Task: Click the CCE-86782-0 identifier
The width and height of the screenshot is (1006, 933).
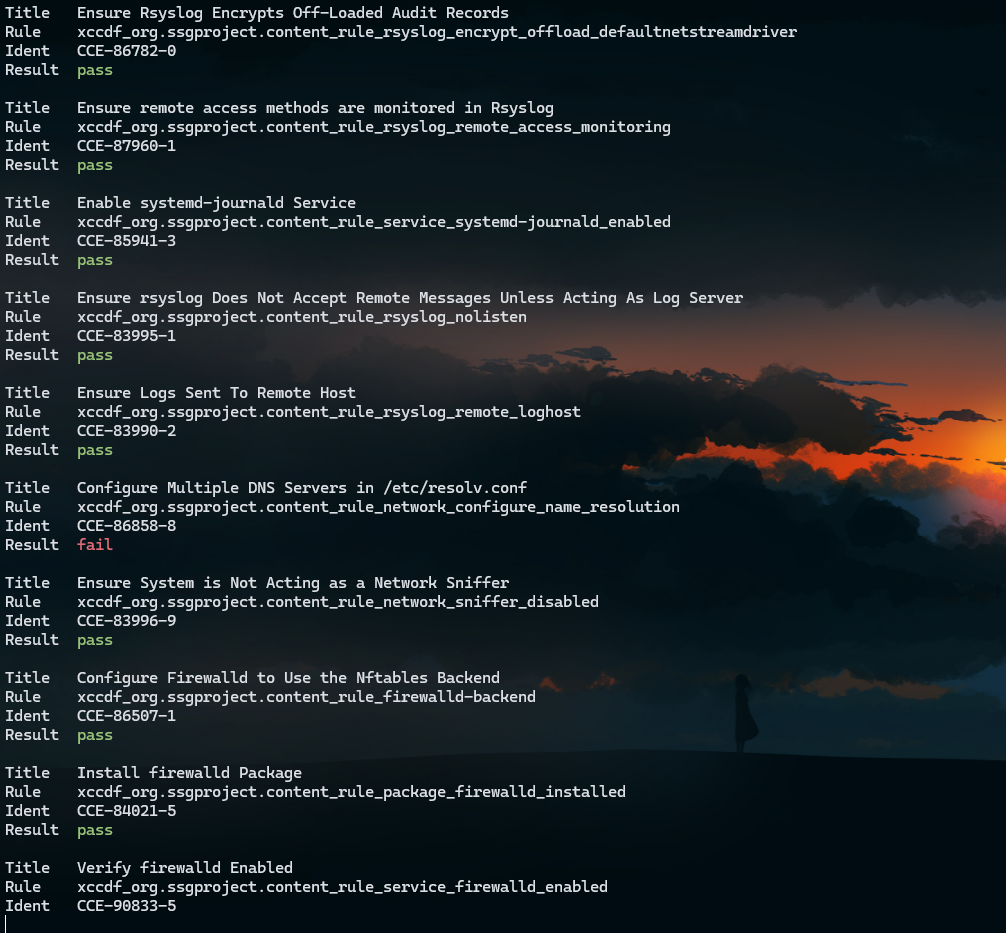Action: pos(126,51)
